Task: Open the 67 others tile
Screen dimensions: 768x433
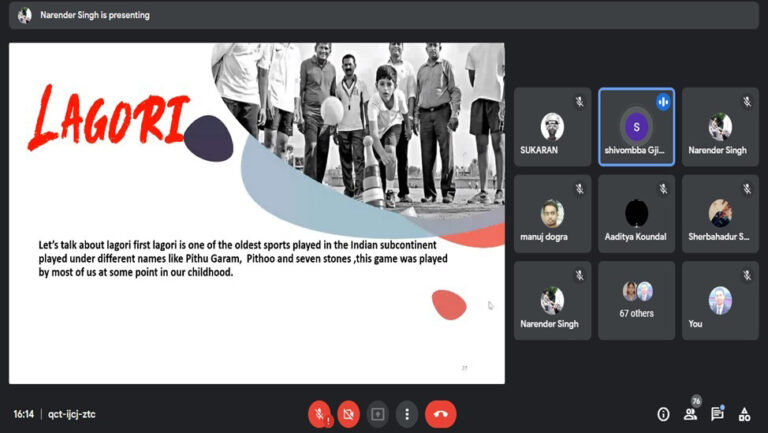Action: [x=637, y=300]
